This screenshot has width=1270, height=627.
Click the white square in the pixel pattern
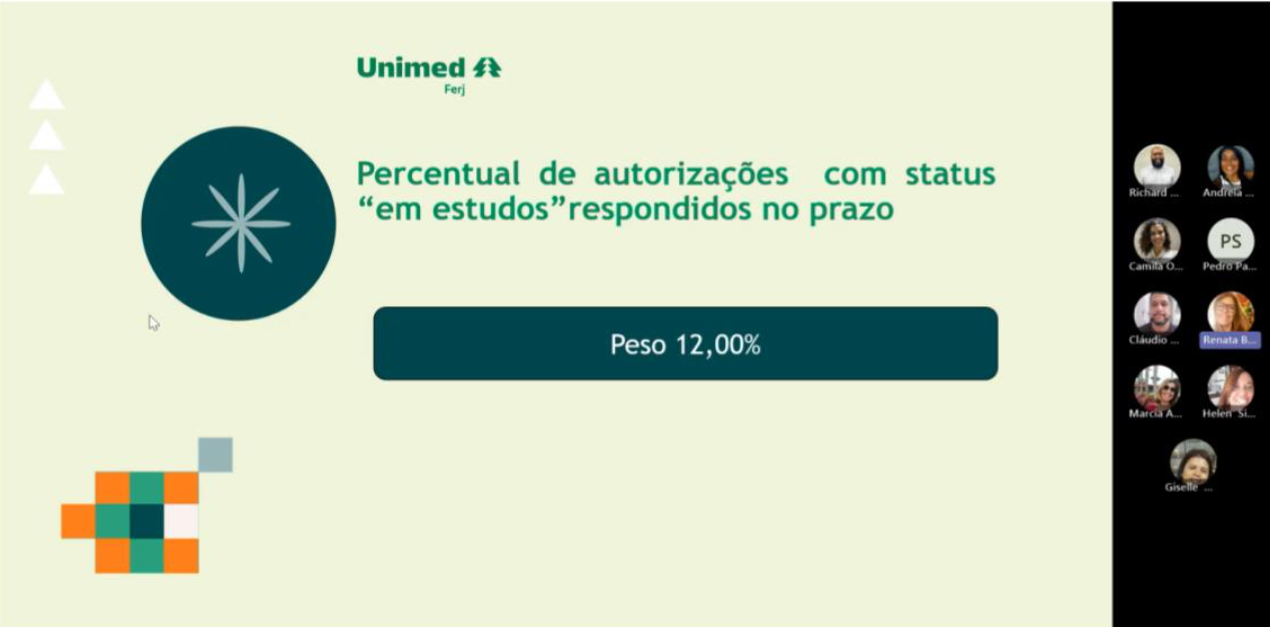(x=181, y=521)
